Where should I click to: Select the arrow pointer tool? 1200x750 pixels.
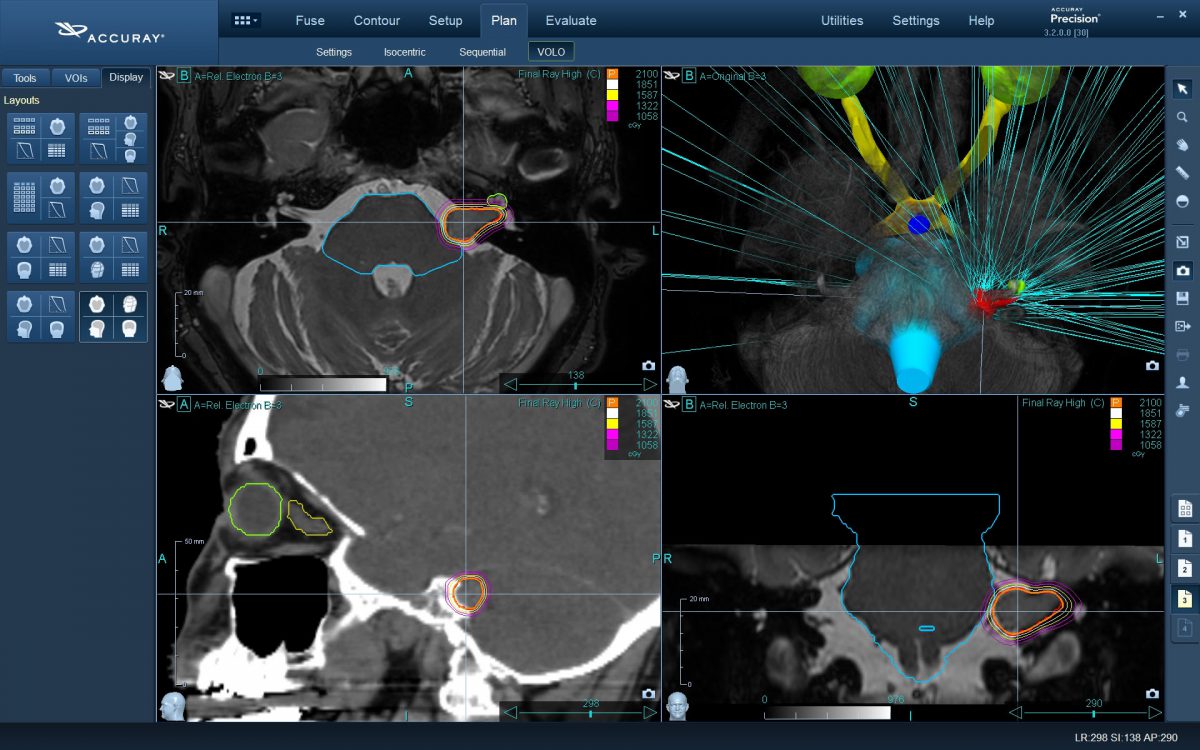tap(1182, 89)
